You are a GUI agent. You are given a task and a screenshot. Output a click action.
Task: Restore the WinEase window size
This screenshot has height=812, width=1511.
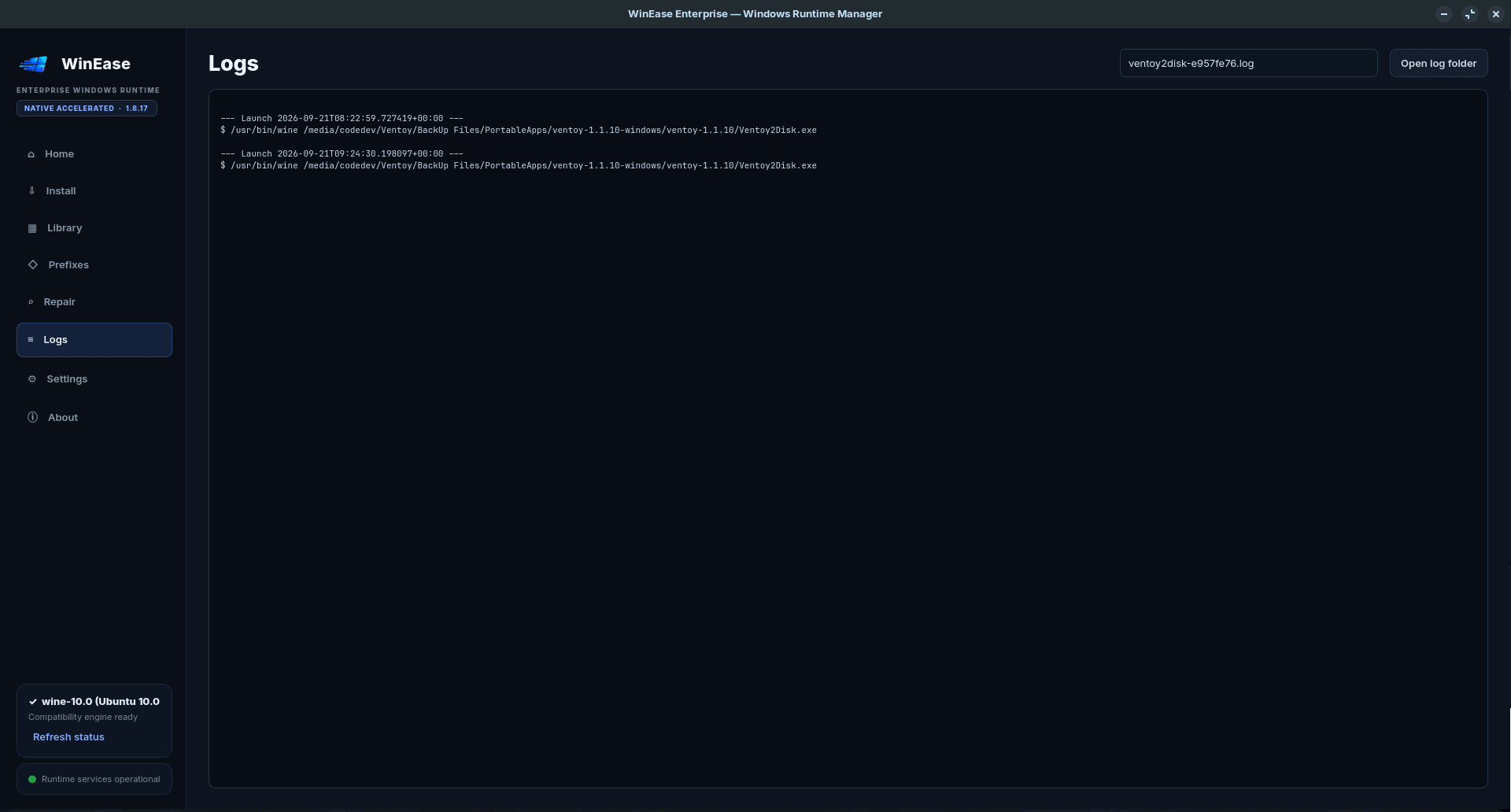click(x=1470, y=14)
